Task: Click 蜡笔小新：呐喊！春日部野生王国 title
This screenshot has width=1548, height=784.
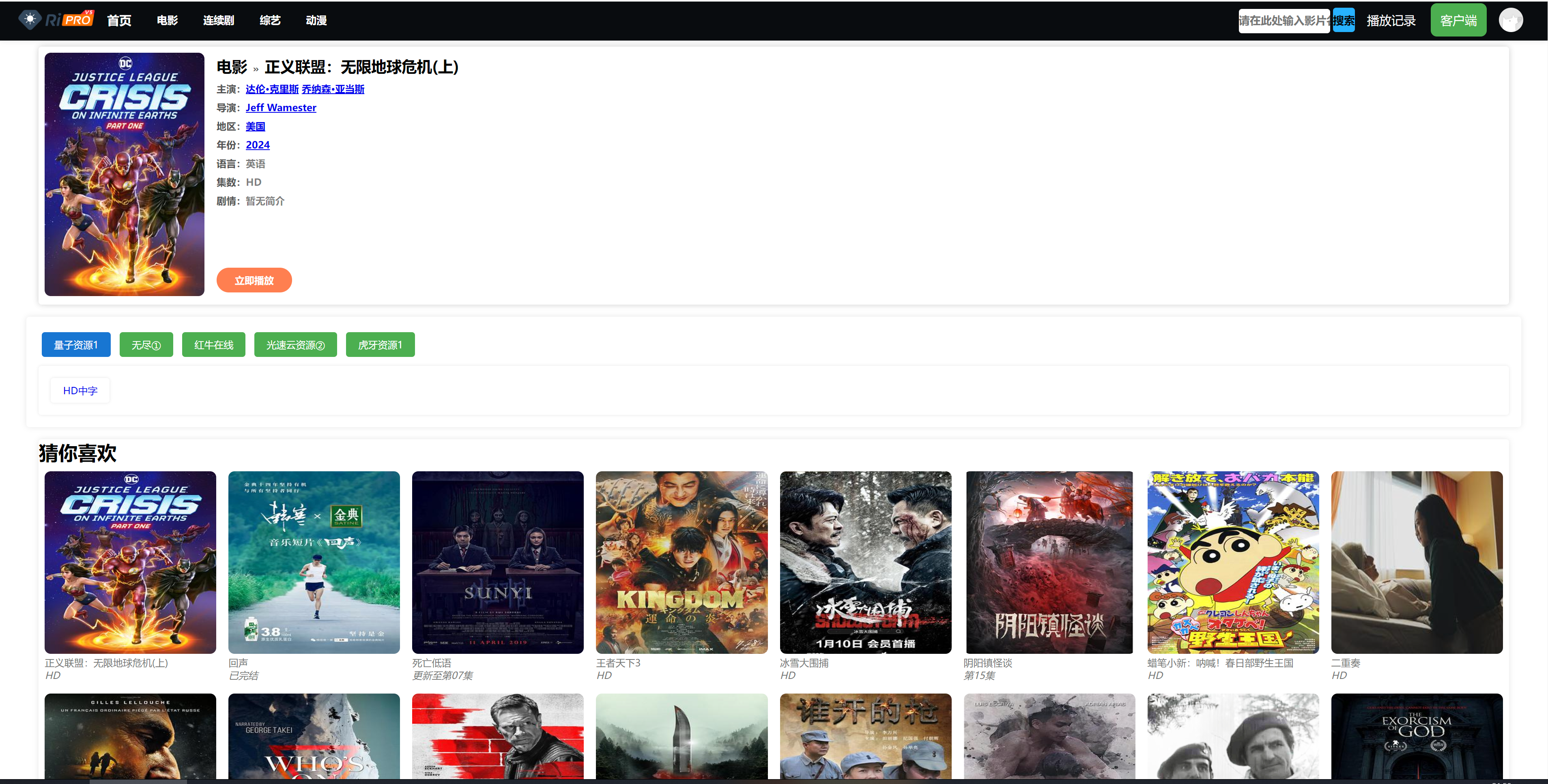Action: pos(1221,663)
